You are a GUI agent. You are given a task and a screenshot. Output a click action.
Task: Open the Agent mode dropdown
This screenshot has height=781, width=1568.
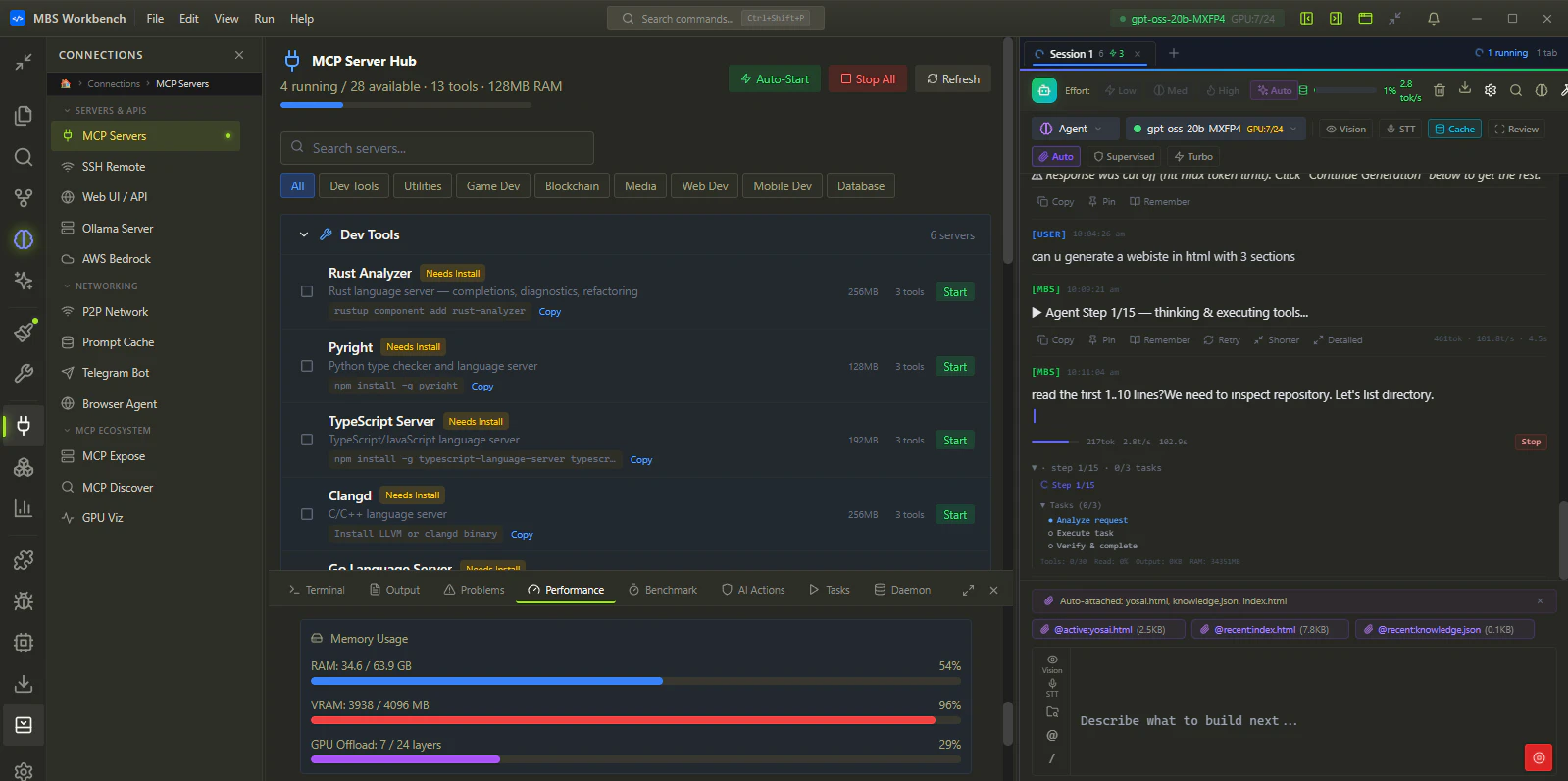1074,129
